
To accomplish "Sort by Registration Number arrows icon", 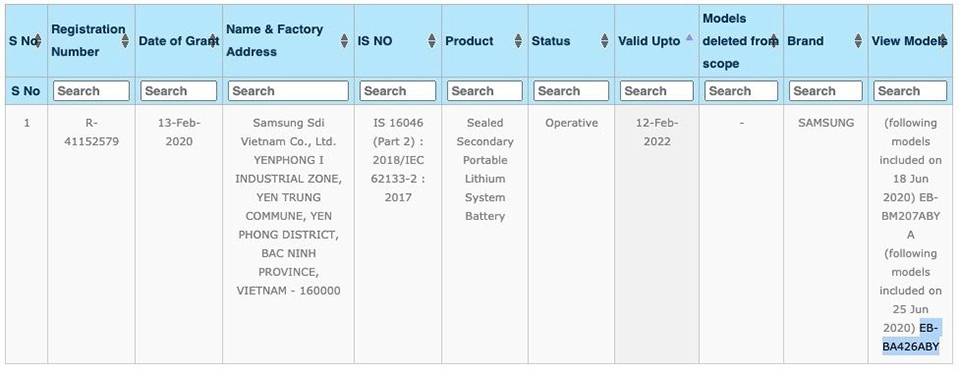I will click(126, 41).
